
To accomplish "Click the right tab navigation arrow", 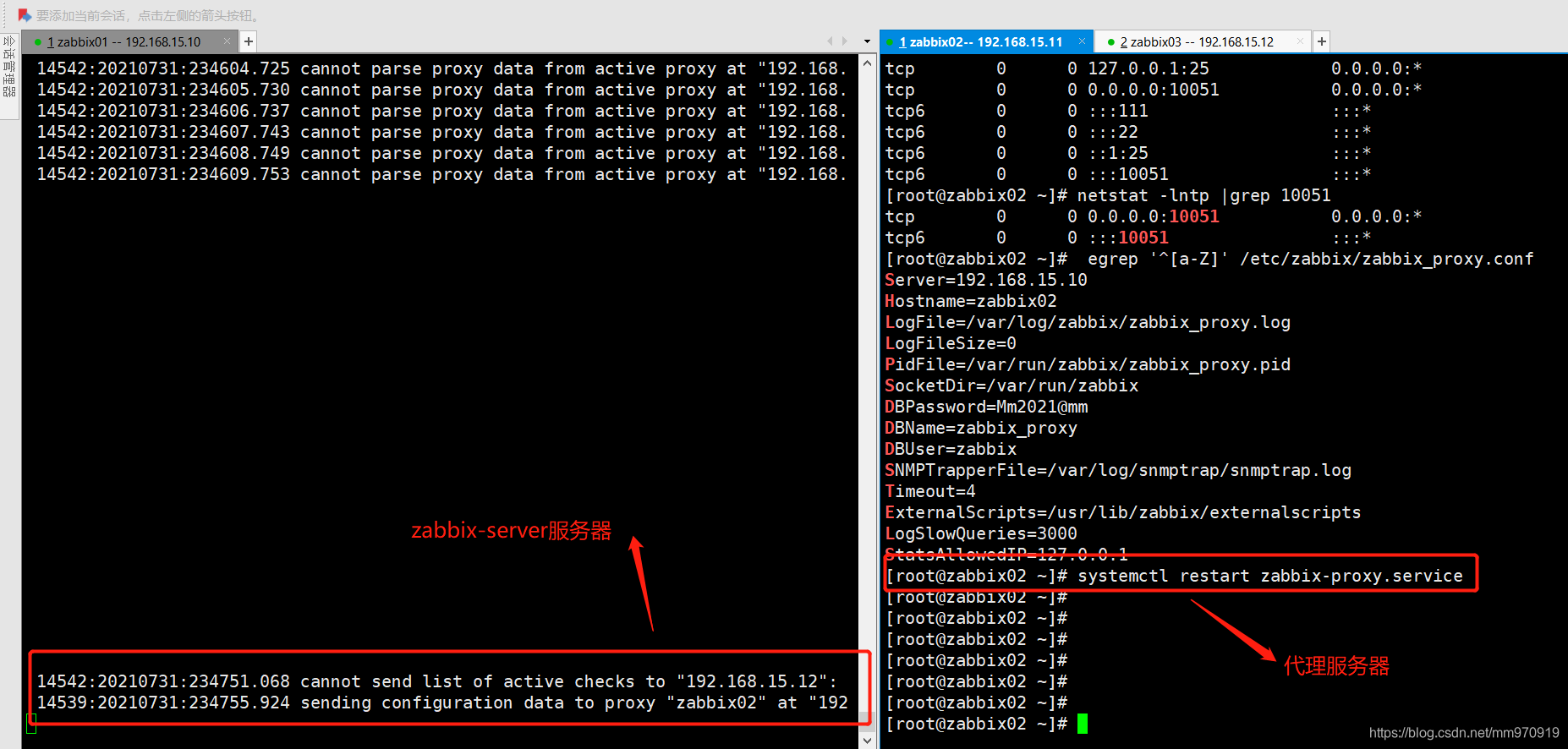I will (x=844, y=41).
